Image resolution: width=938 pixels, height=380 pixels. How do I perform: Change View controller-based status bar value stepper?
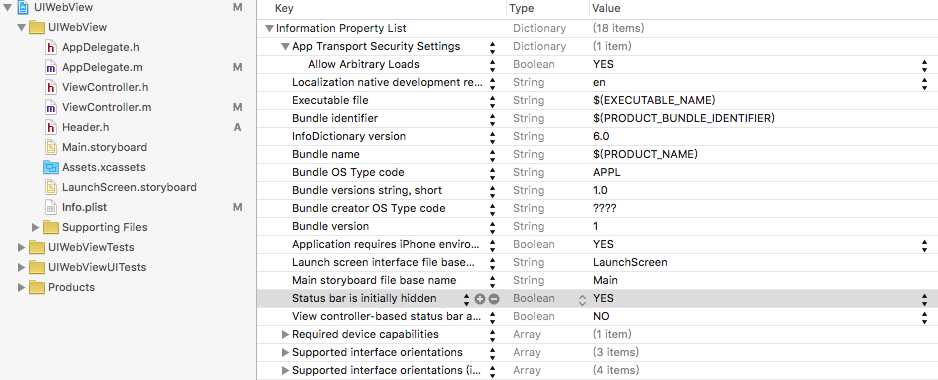point(925,317)
